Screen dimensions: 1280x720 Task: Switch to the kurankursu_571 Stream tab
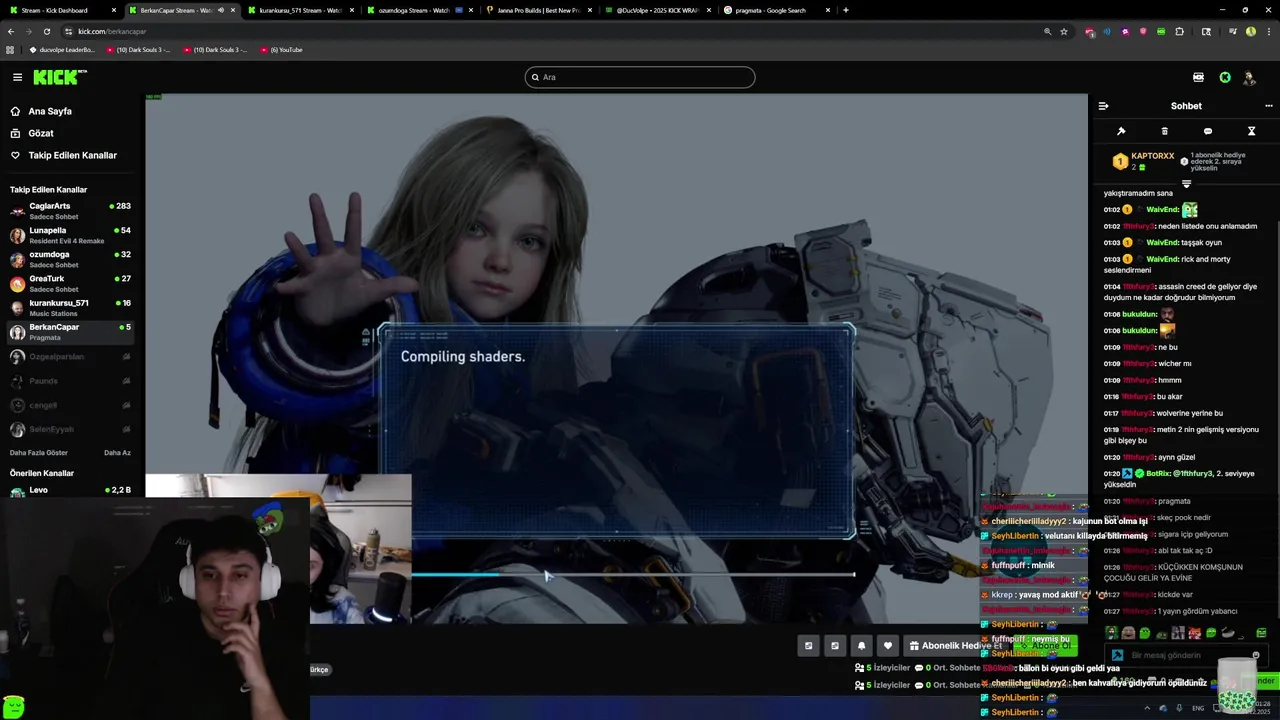[301, 10]
